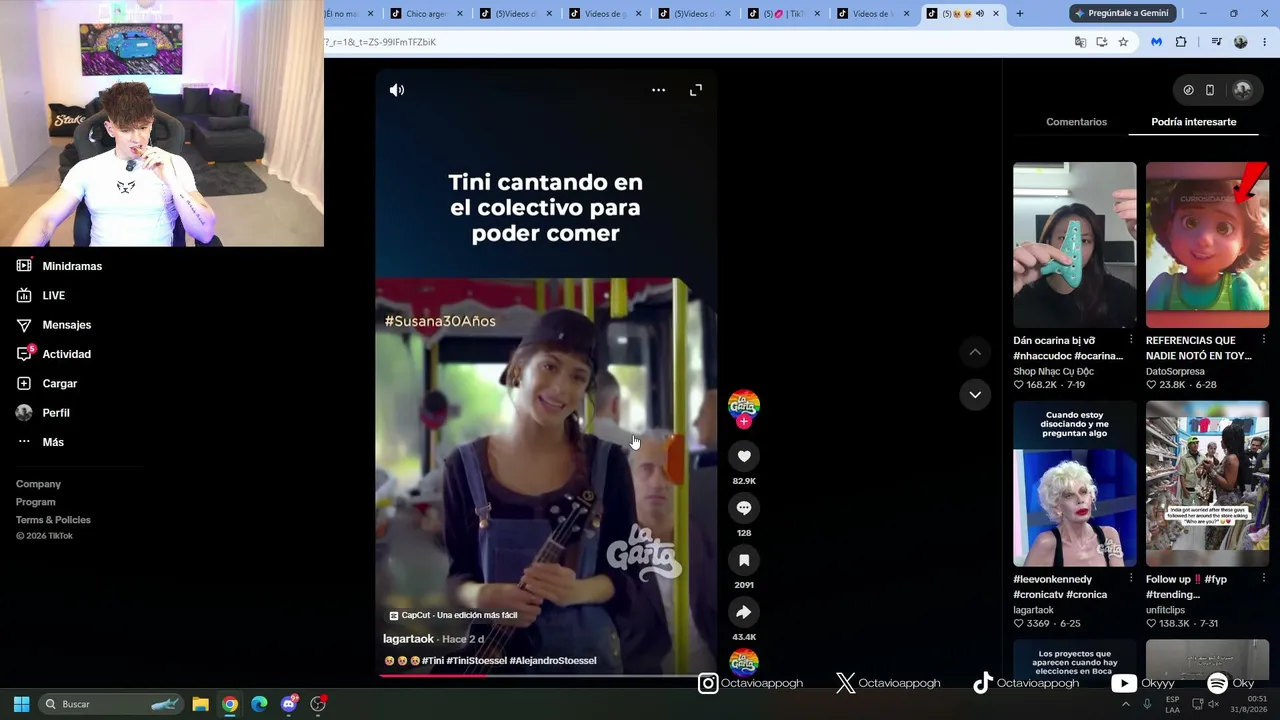Open La Garta creator avatar beside video
1280x720 pixels.
pos(744,404)
